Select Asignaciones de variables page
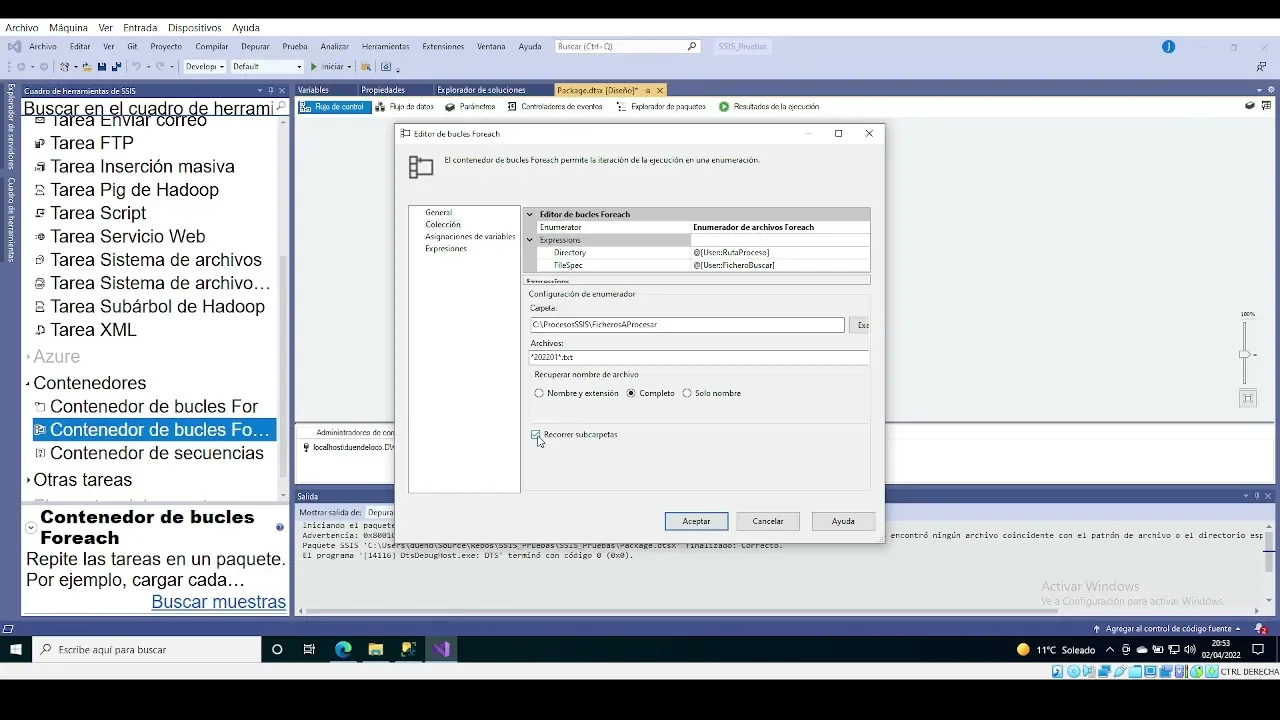 click(470, 237)
